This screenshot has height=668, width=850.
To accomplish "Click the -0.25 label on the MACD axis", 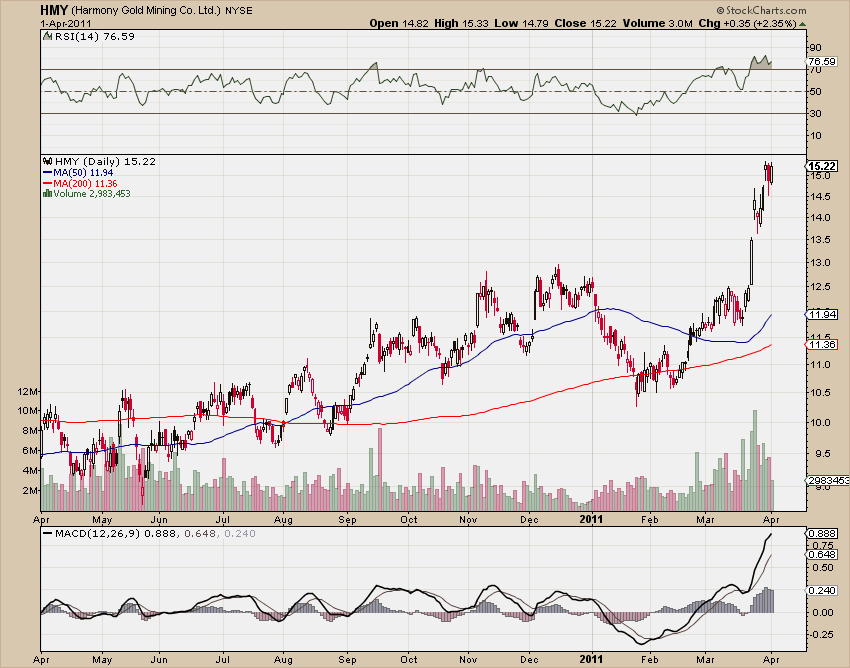I will coord(821,634).
